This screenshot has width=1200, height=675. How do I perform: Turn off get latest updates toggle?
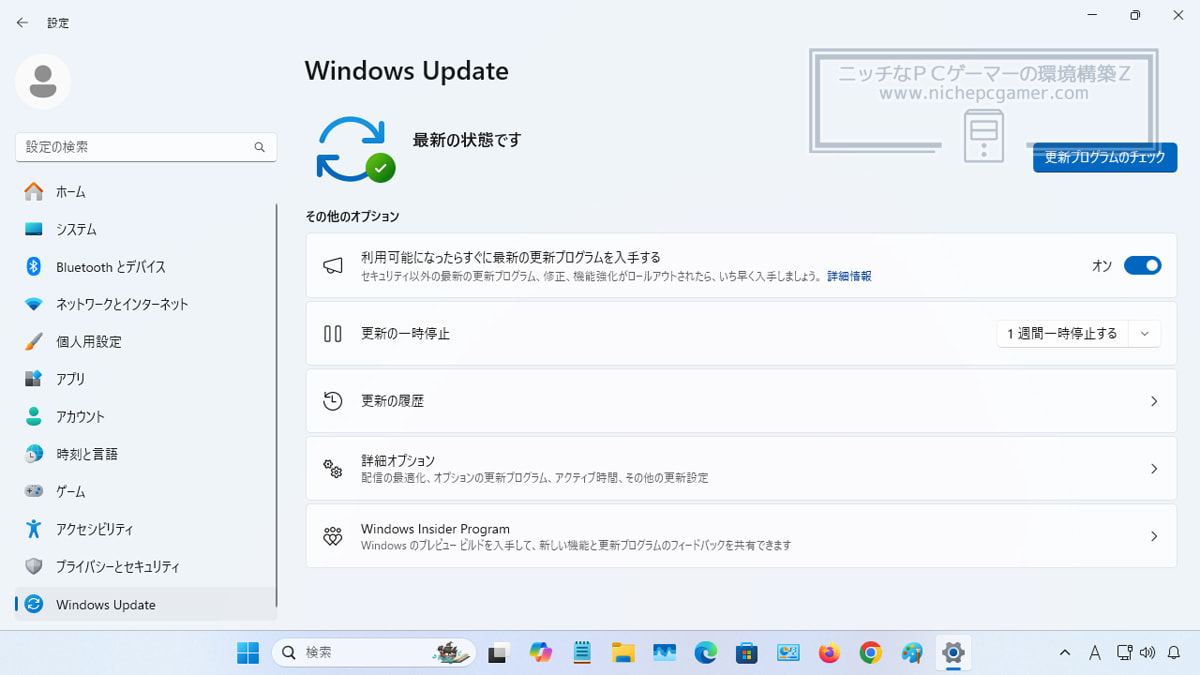tap(1143, 265)
